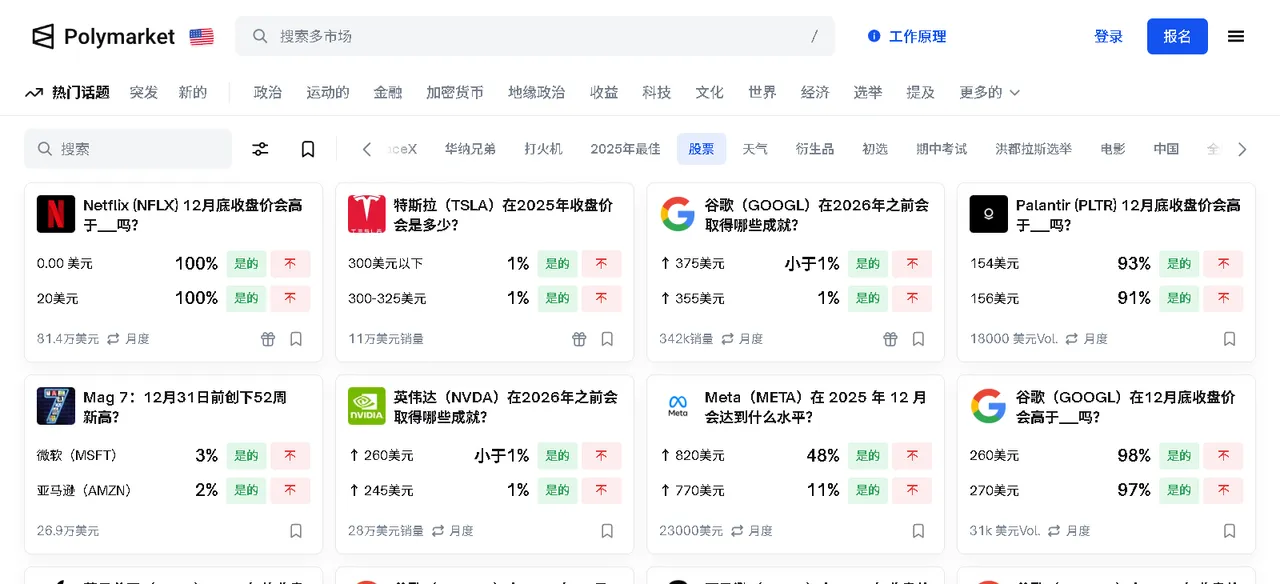The width and height of the screenshot is (1280, 584).
Task: Expand the 更多的 dropdown
Action: [989, 92]
